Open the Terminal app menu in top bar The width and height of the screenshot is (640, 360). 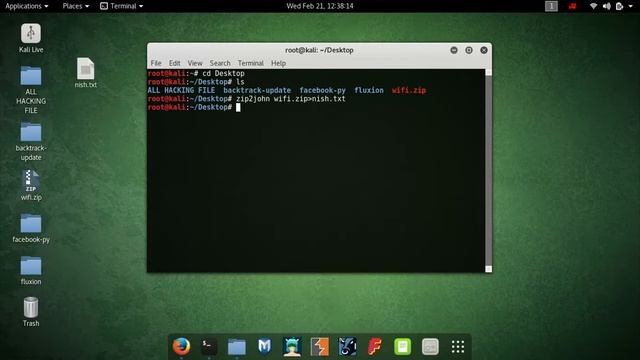tap(122, 6)
